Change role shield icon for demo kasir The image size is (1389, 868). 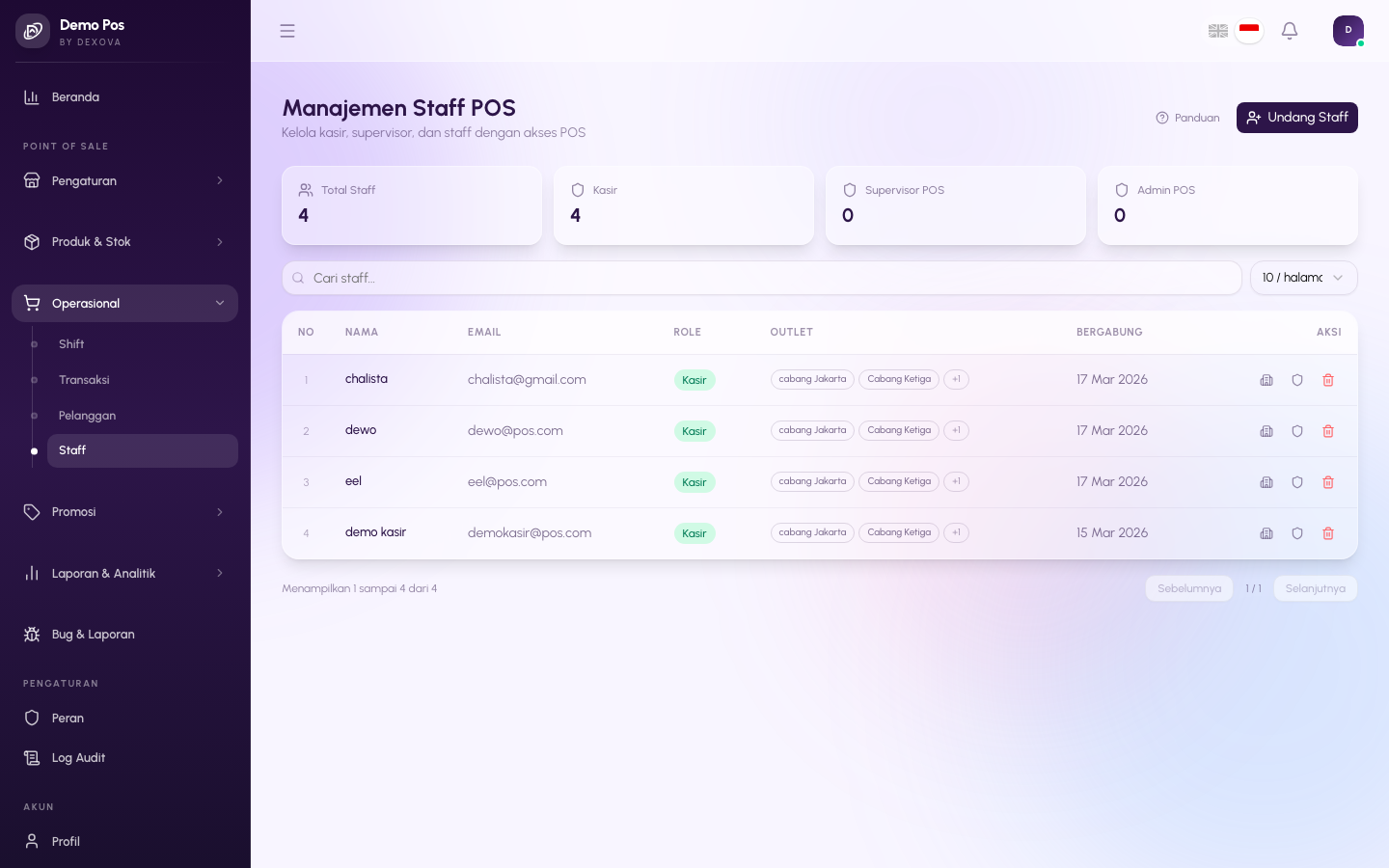tap(1297, 533)
